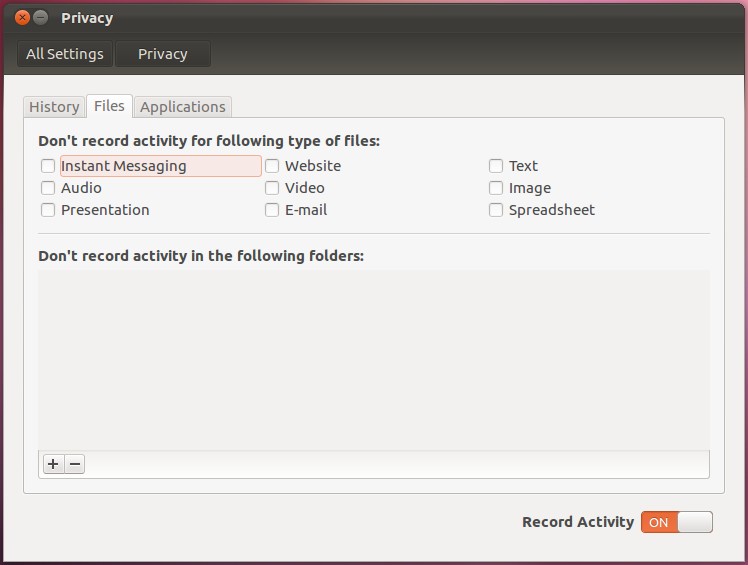Enable the E-mail checkbox
748x565 pixels.
(x=272, y=210)
